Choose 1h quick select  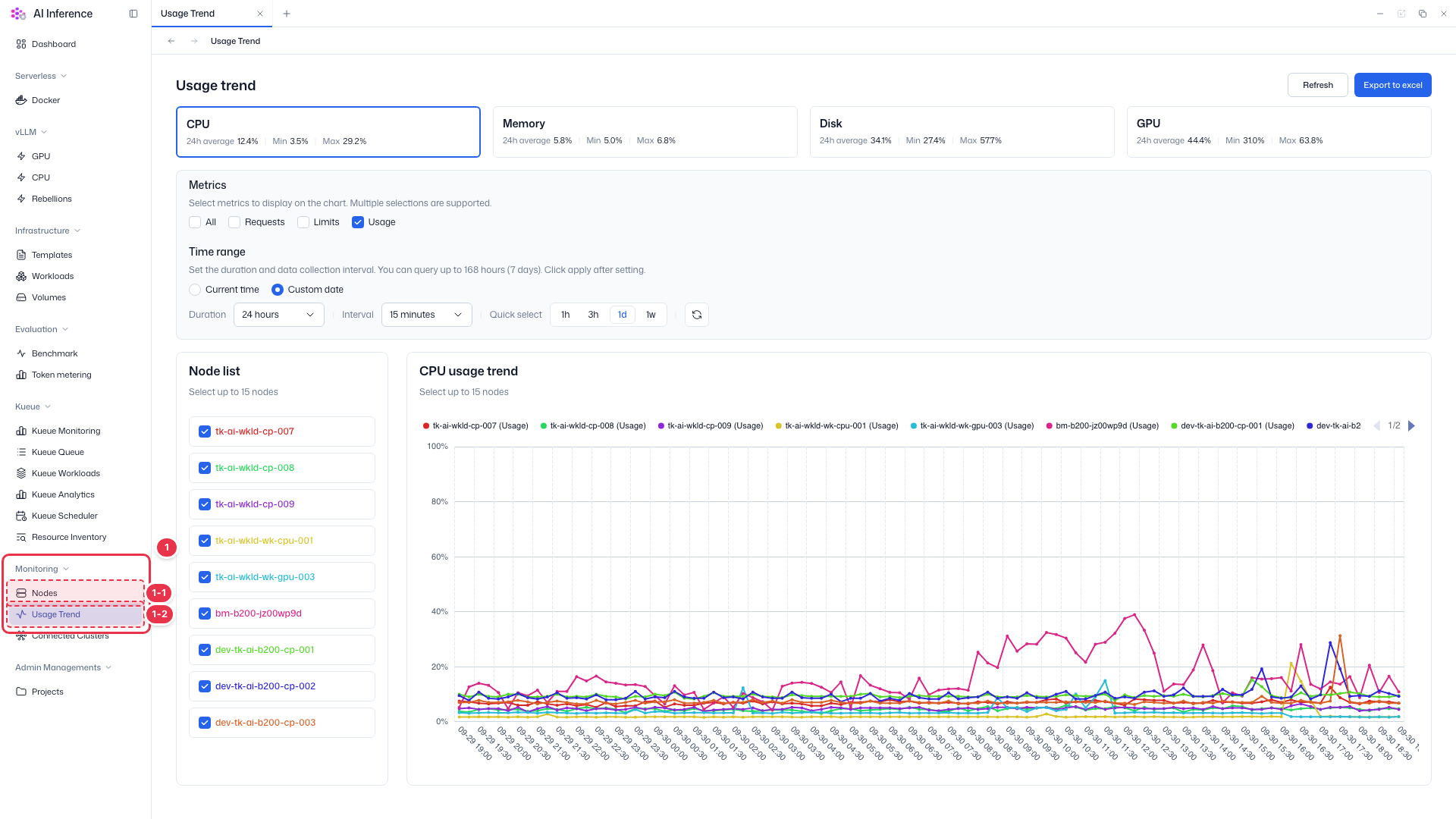point(565,315)
